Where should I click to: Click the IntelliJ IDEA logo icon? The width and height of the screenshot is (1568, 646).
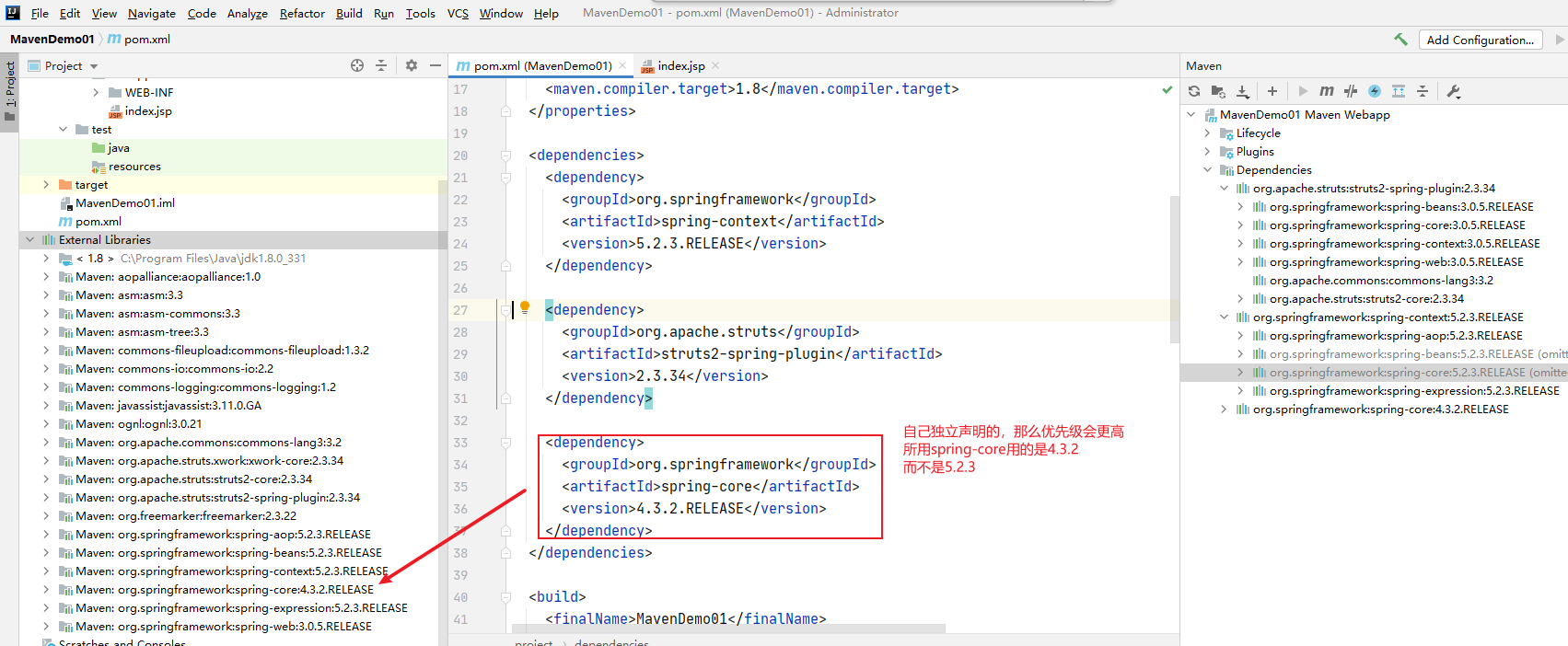click(13, 13)
